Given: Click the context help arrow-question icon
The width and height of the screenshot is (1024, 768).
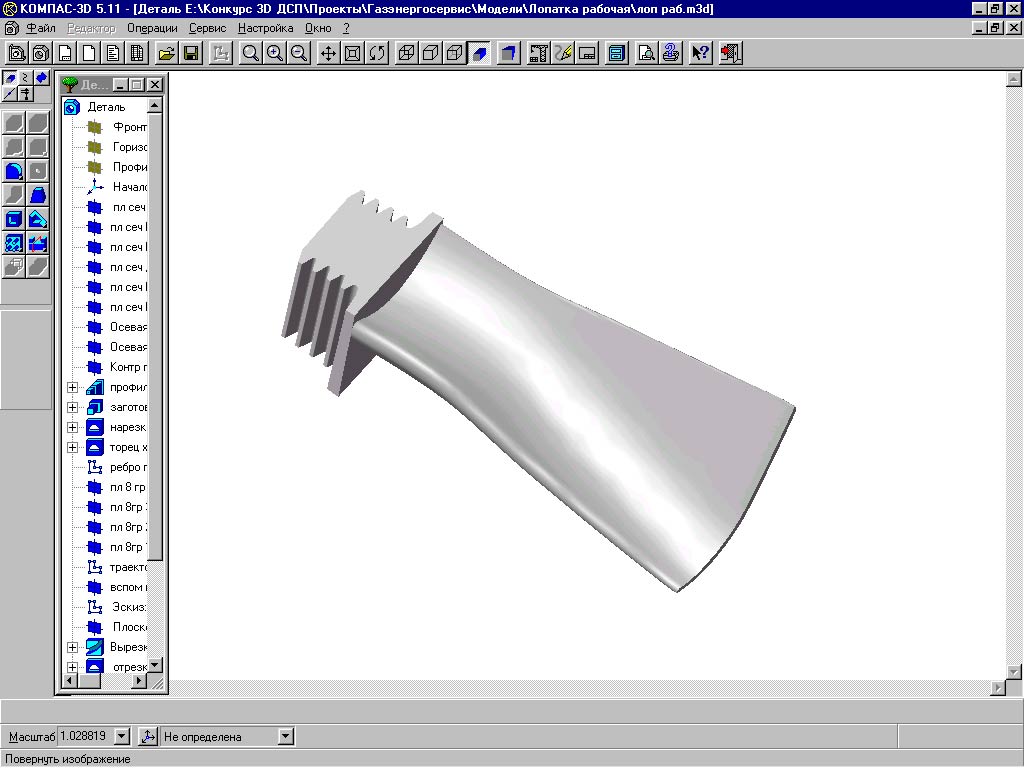Looking at the screenshot, I should [701, 54].
